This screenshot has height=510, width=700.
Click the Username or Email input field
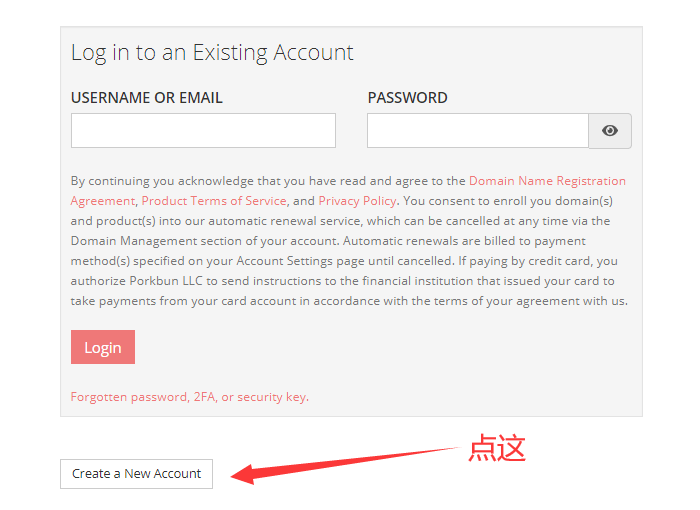point(203,131)
